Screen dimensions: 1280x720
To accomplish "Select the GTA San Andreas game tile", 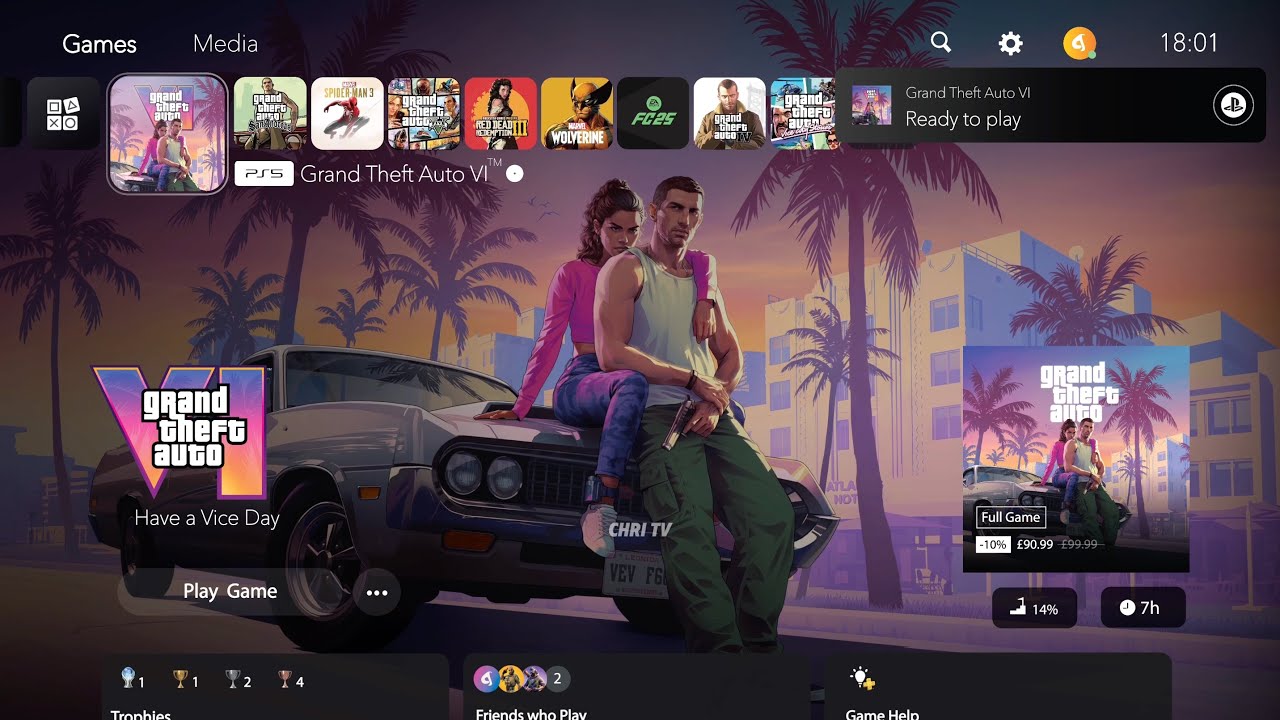I will pos(270,113).
